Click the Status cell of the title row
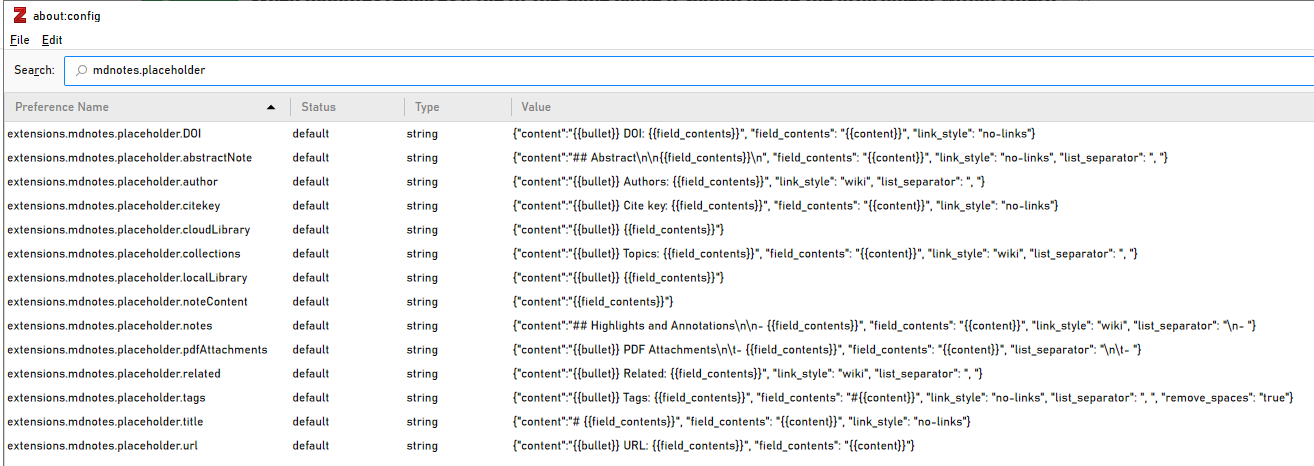 click(311, 421)
